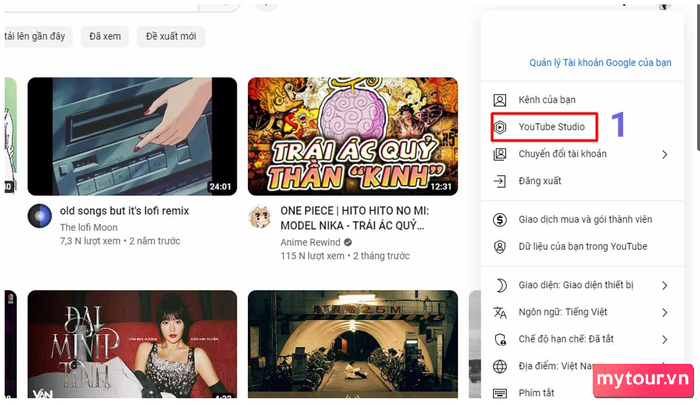
Task: Open The lofi Moon channel avatar
Action: 40,216
